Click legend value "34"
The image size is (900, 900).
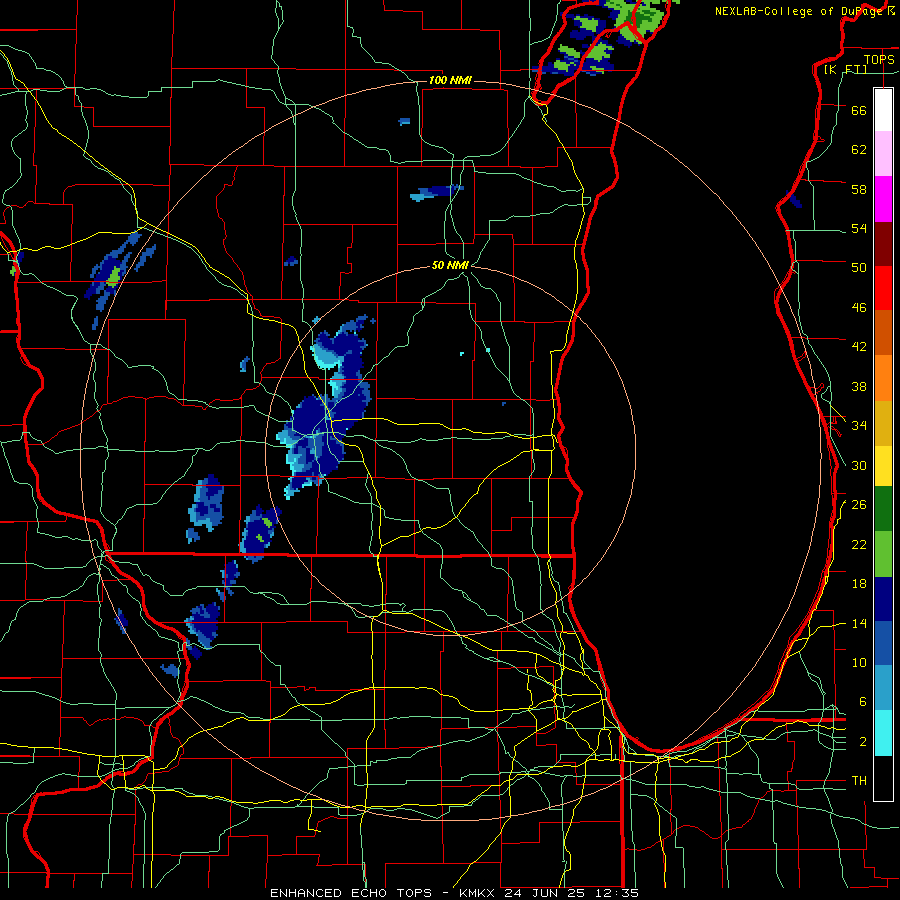[x=859, y=426]
